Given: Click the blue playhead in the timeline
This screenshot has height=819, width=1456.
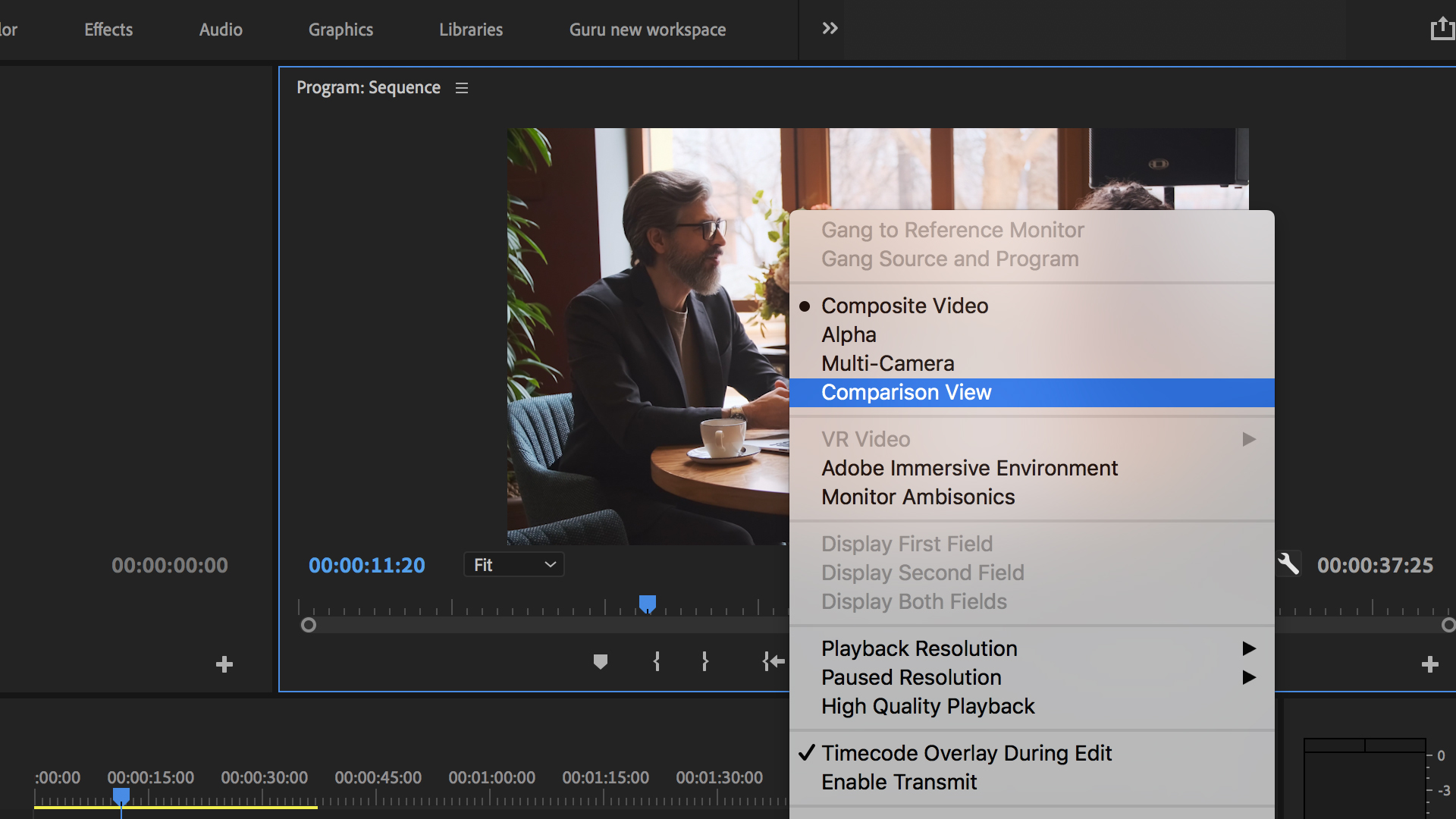Looking at the screenshot, I should coord(121,794).
